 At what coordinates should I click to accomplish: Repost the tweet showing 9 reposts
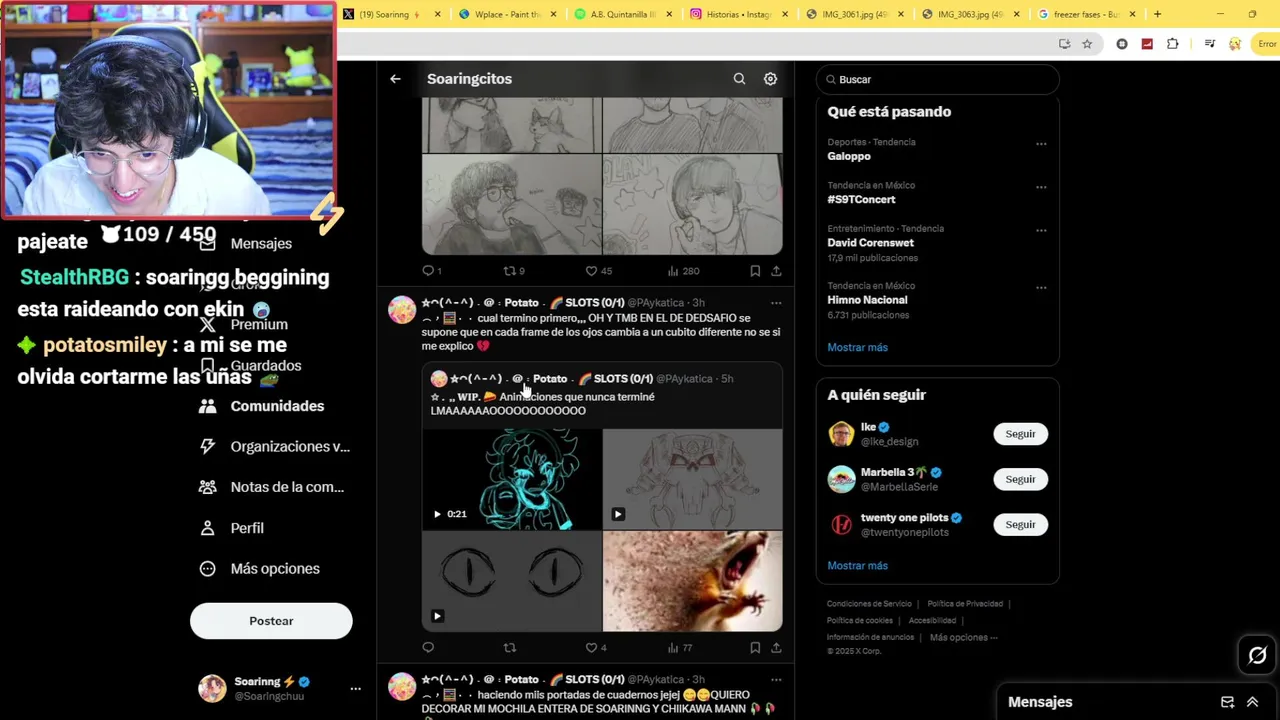514,271
